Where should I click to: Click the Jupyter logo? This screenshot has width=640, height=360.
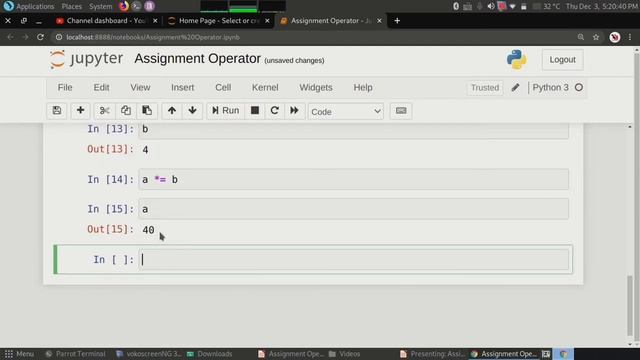pos(86,59)
